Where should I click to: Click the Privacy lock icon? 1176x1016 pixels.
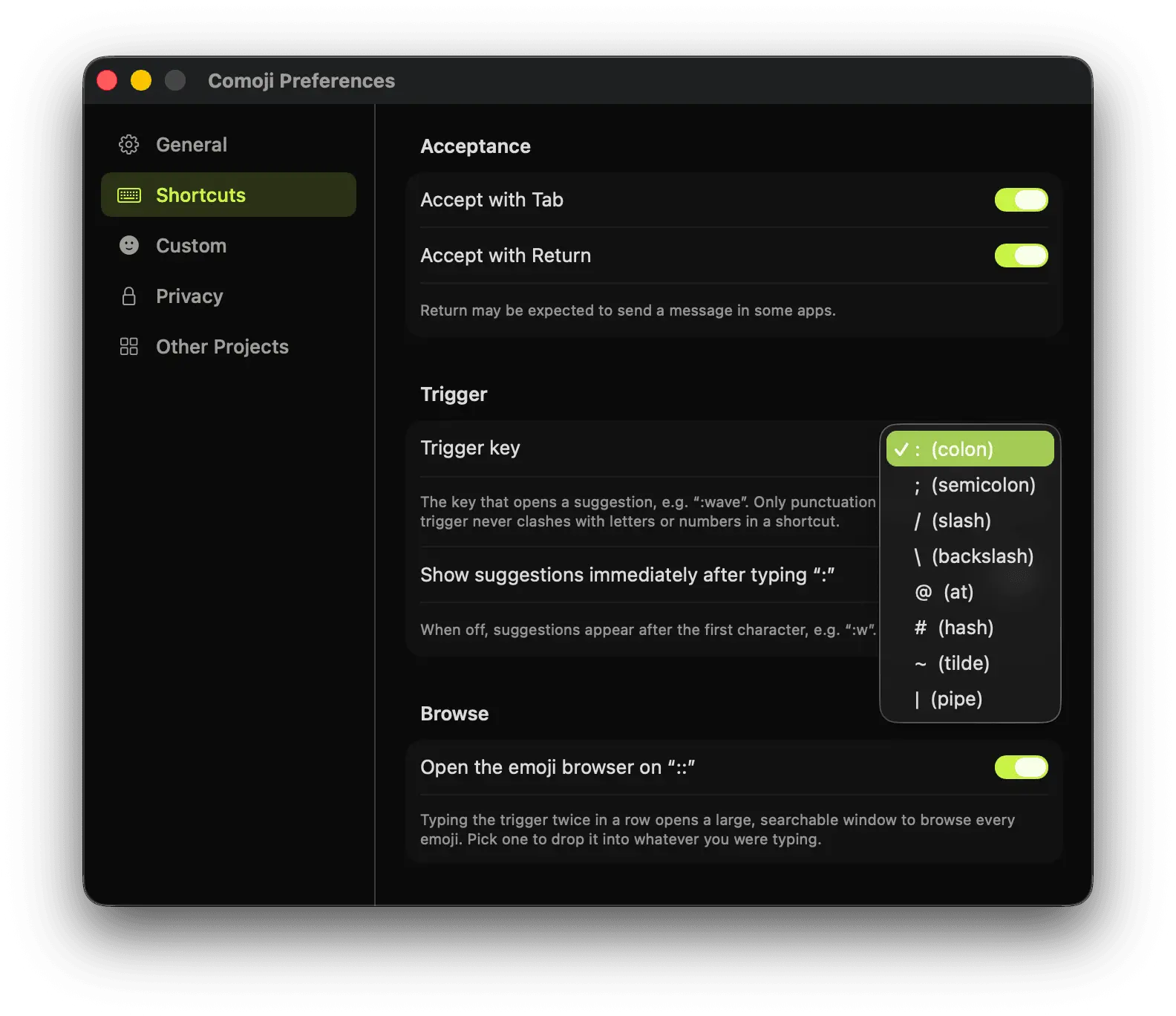click(129, 296)
